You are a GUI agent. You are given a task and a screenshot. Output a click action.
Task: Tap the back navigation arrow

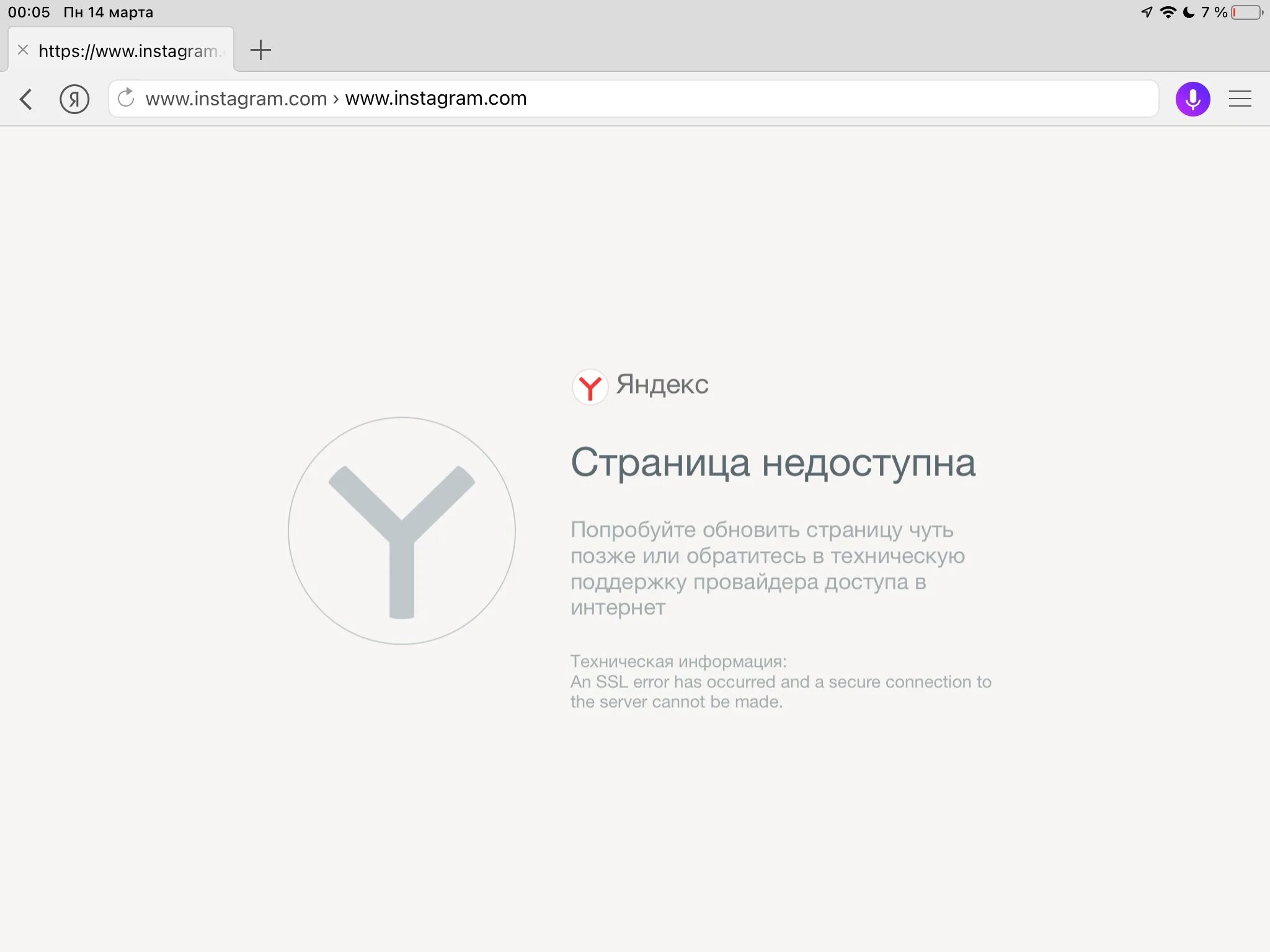pos(26,99)
